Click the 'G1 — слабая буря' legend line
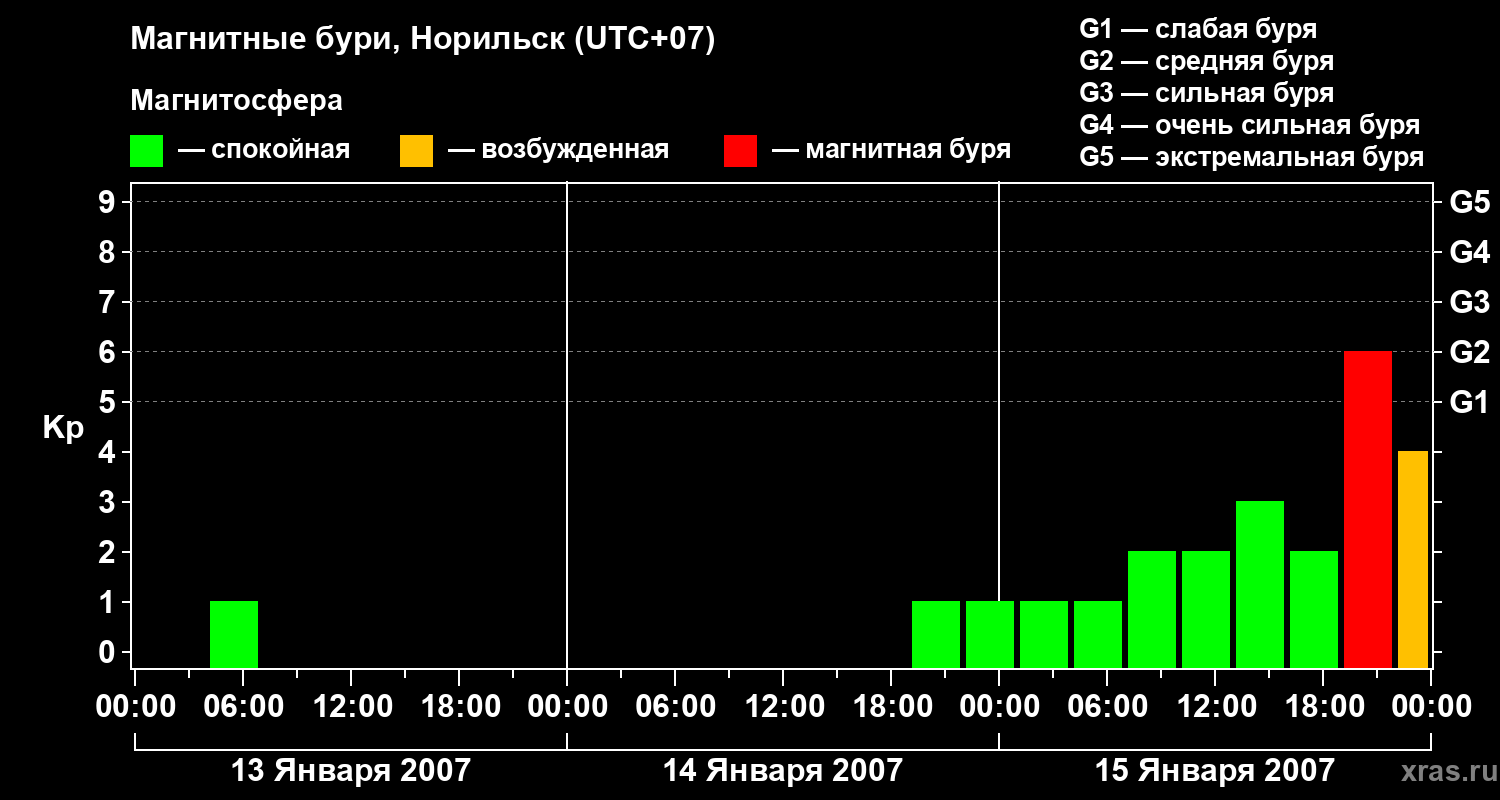 1198,29
